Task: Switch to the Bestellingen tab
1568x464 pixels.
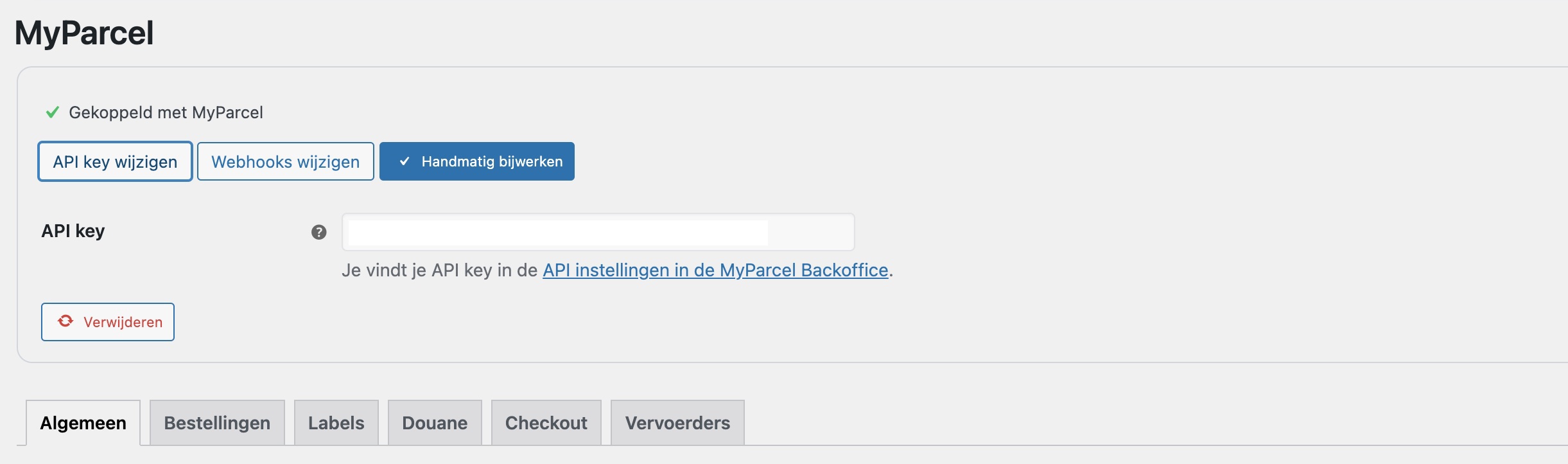Action: 217,422
